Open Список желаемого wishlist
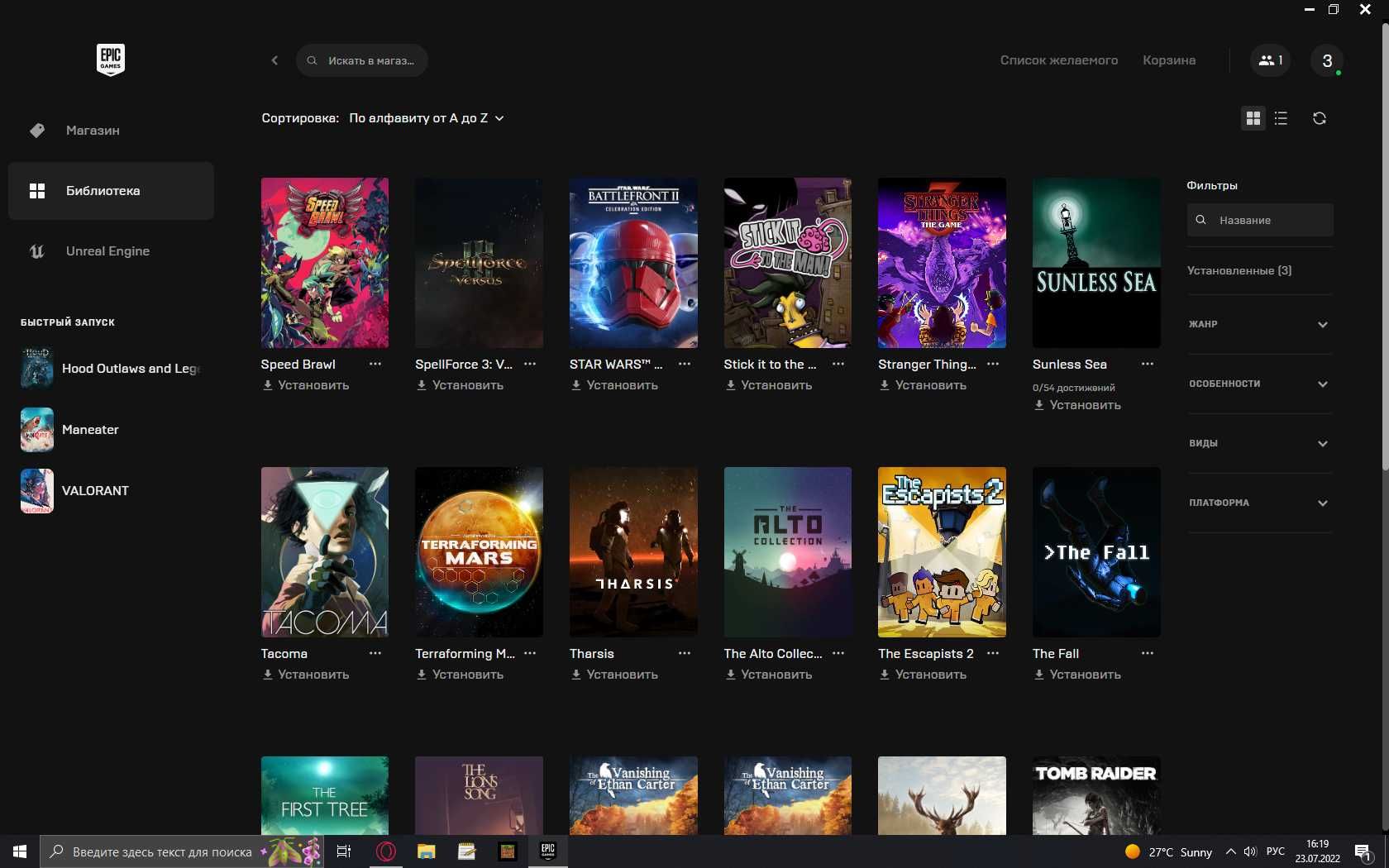The height and width of the screenshot is (868, 1389). click(1058, 60)
